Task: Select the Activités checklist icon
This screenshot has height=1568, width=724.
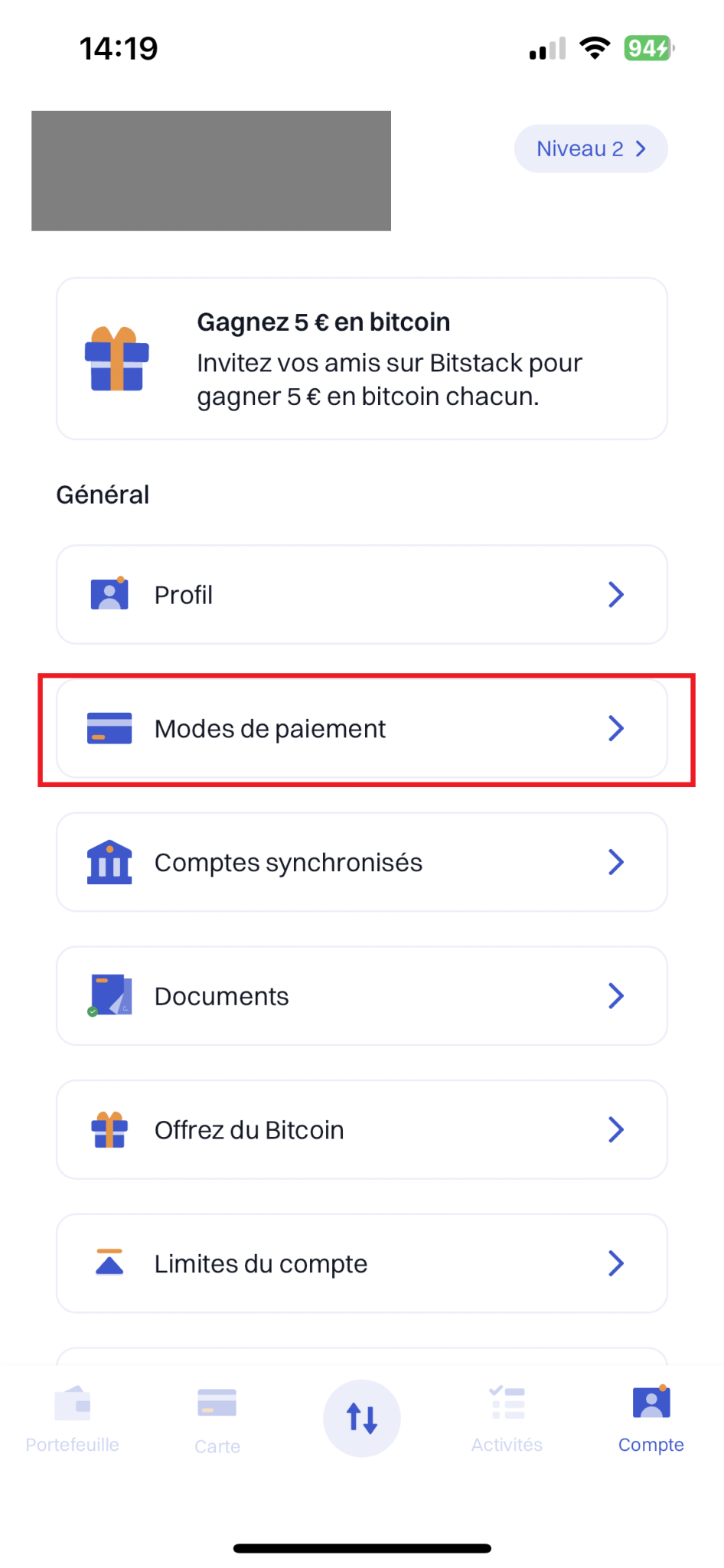Action: pos(507,1403)
